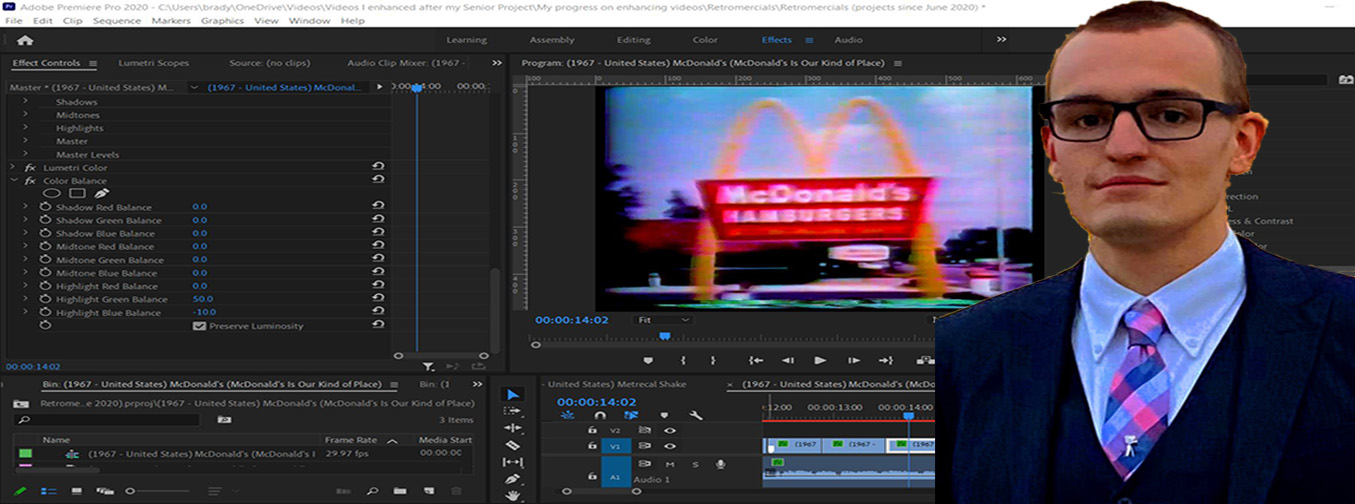Collapse the Color Balance effect
The width and height of the screenshot is (1355, 504).
point(14,181)
